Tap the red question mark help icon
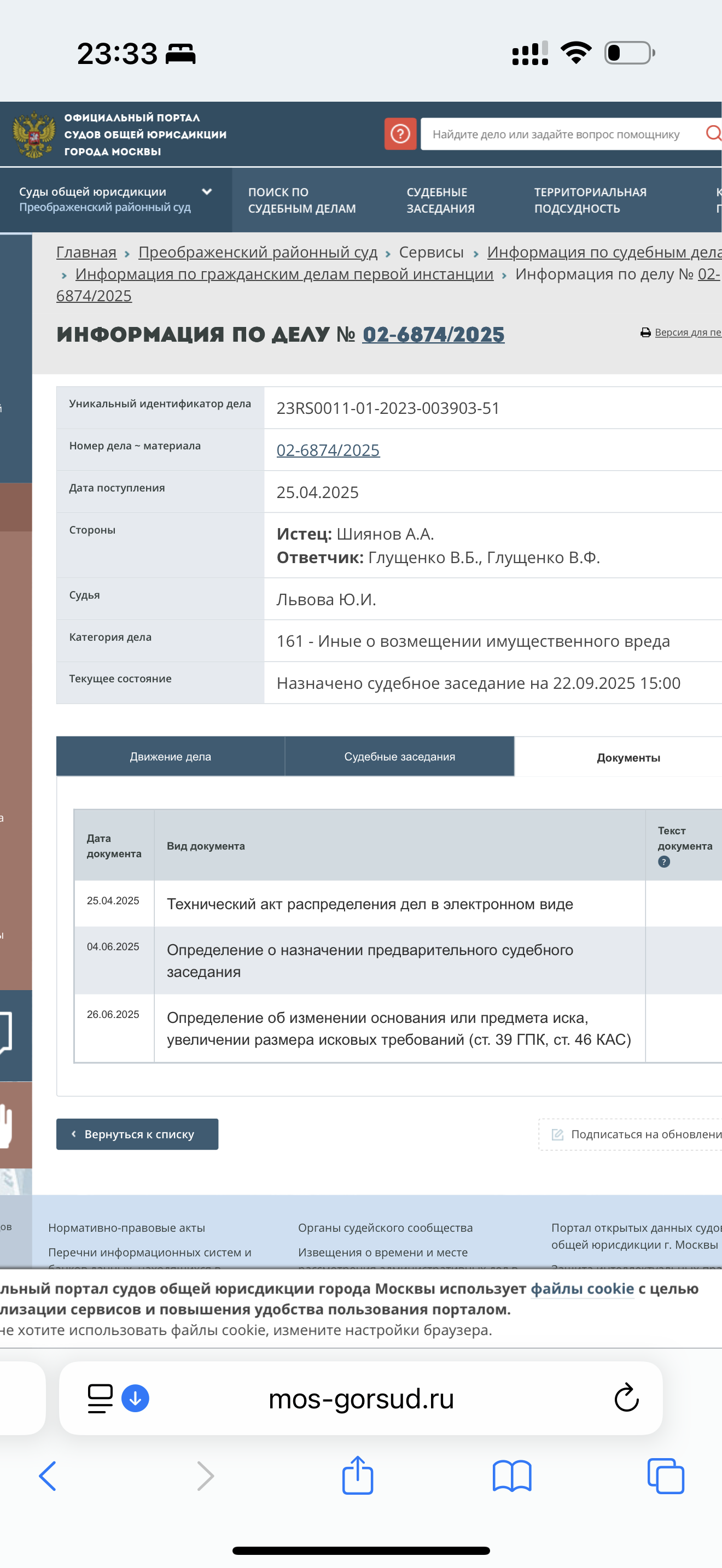This screenshot has width=722, height=1568. click(x=400, y=134)
